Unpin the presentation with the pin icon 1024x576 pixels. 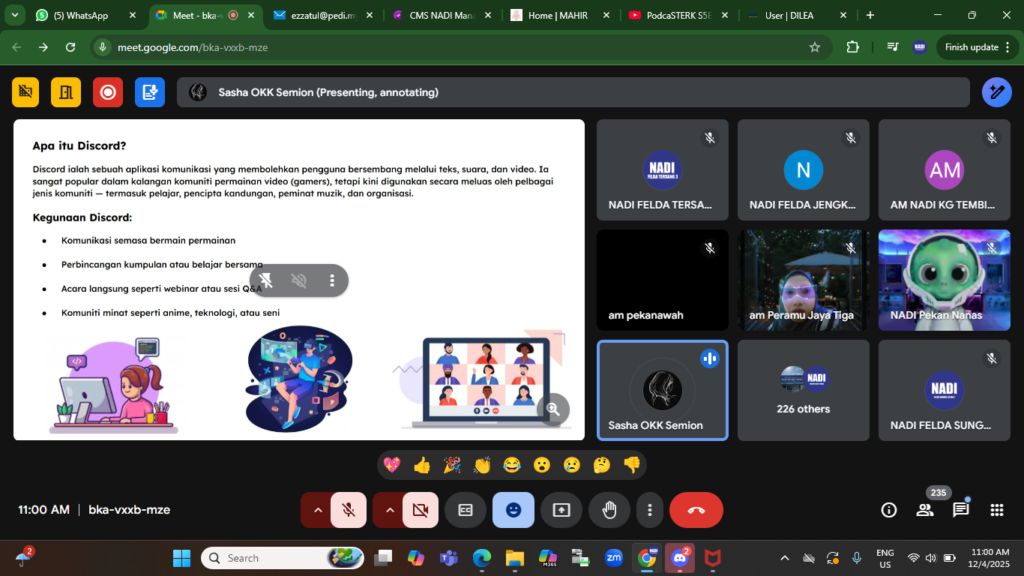pos(266,280)
